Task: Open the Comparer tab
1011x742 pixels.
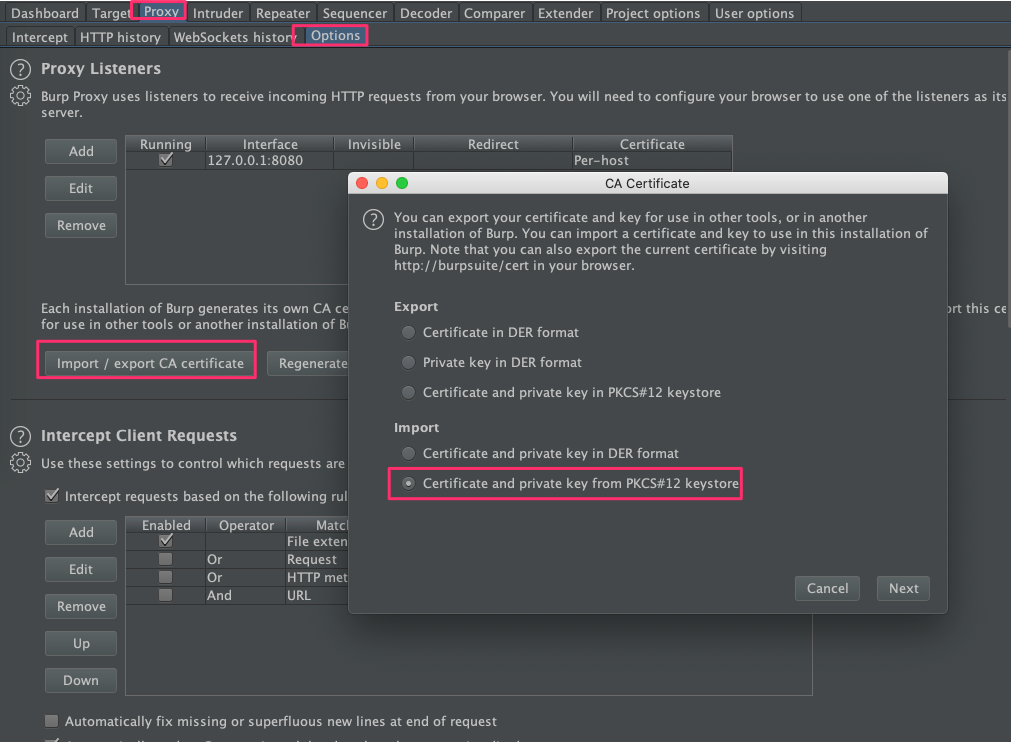Action: (495, 13)
